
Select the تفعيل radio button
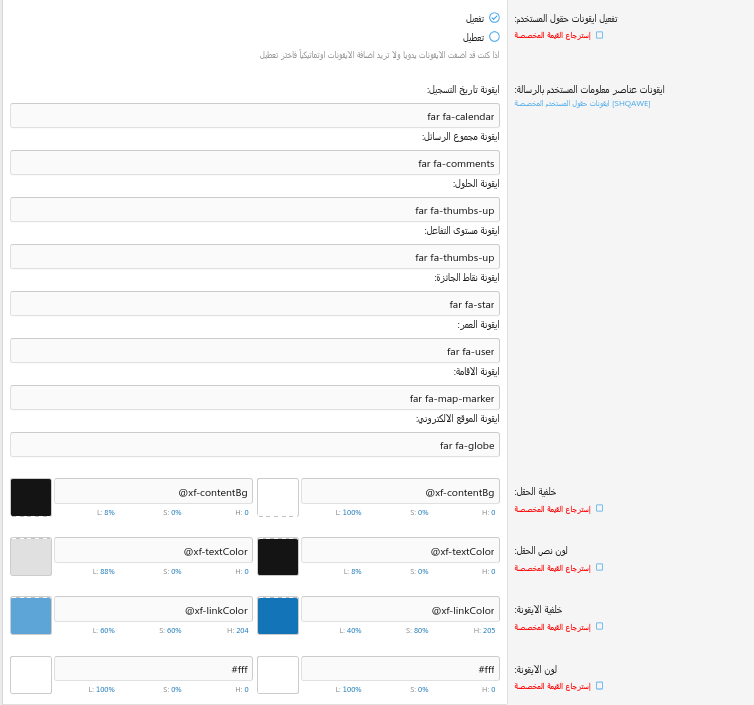494,18
